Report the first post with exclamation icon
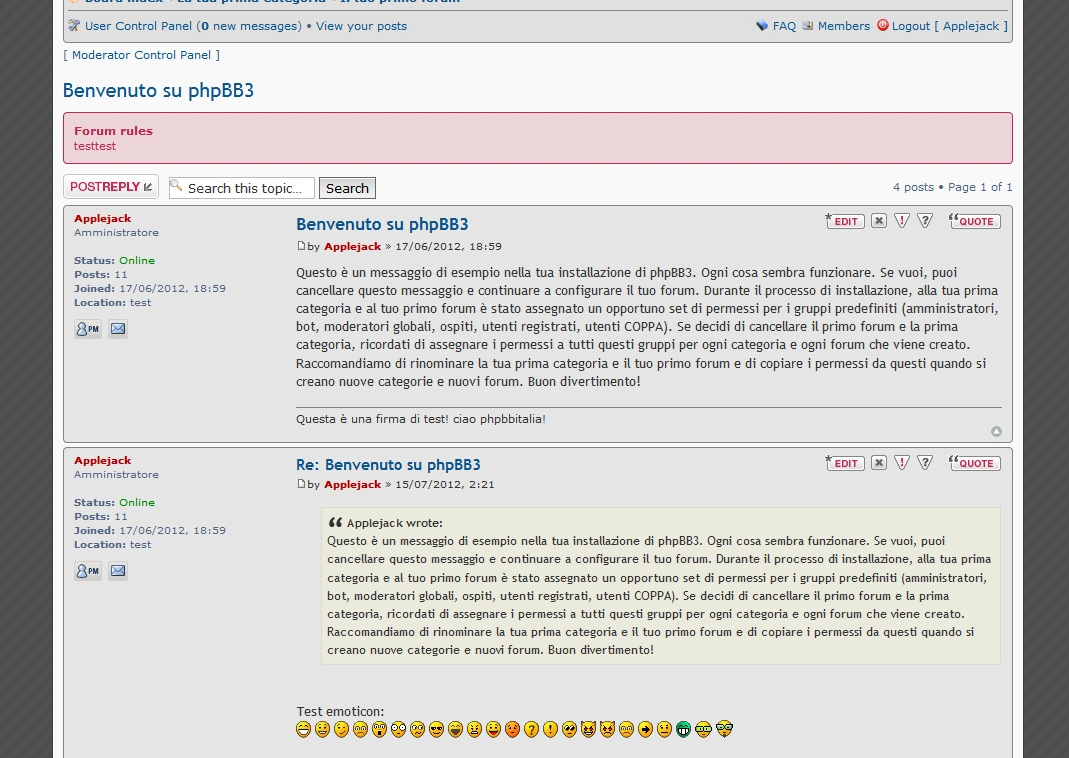Screen dimensions: 1069x758 click(902, 221)
